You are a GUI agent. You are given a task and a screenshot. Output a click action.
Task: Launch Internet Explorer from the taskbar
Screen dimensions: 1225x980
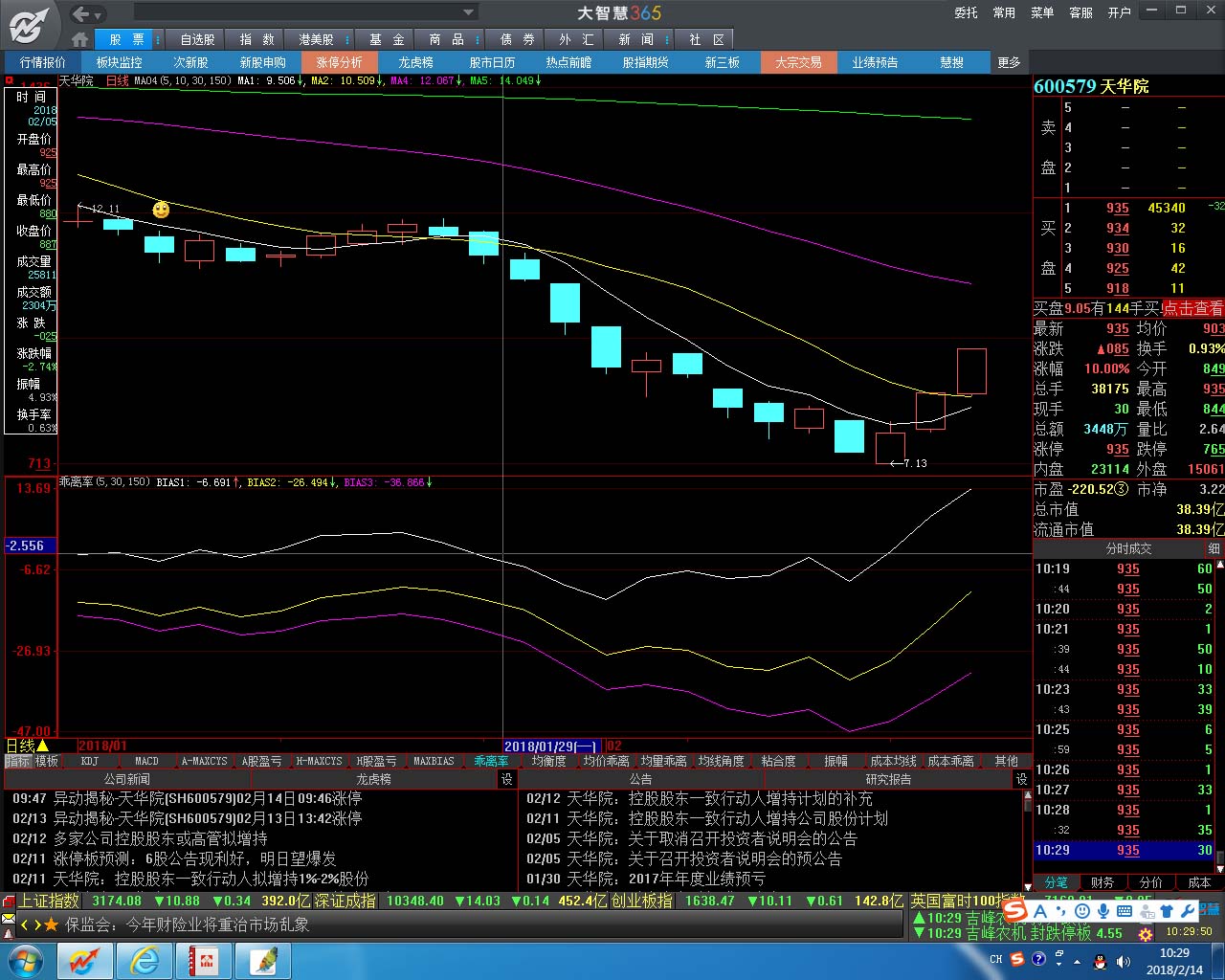(x=145, y=960)
